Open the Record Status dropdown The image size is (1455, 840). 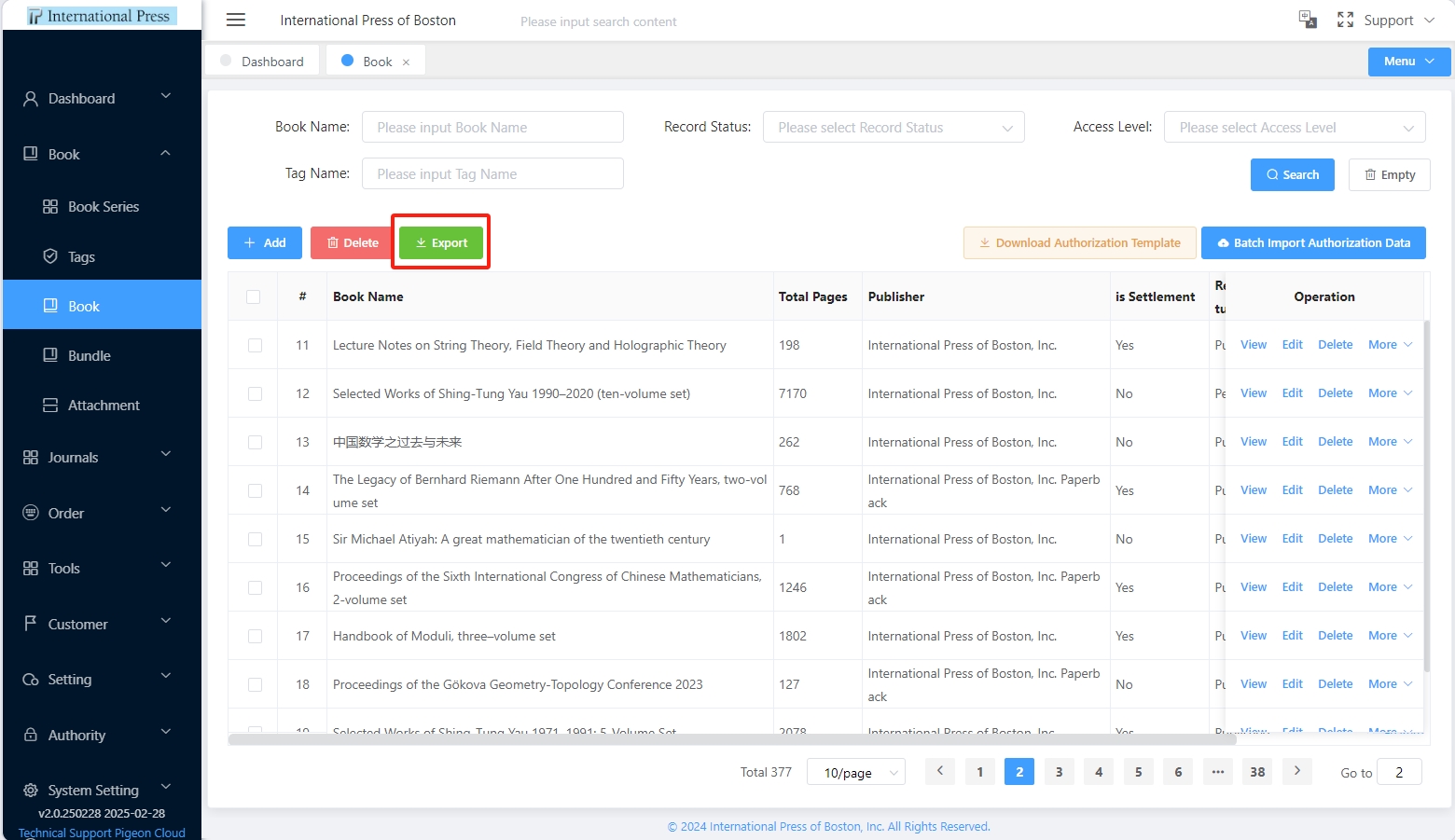point(894,127)
